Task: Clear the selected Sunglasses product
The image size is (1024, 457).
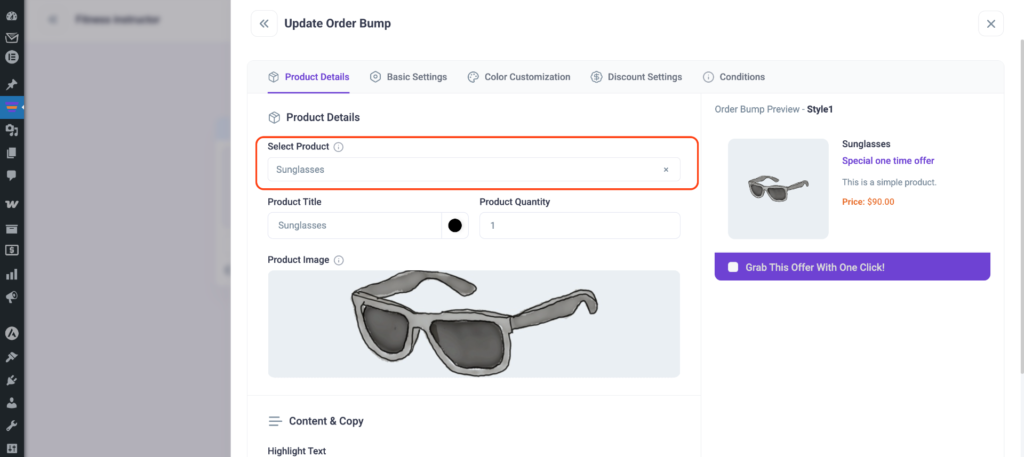Action: 666,170
